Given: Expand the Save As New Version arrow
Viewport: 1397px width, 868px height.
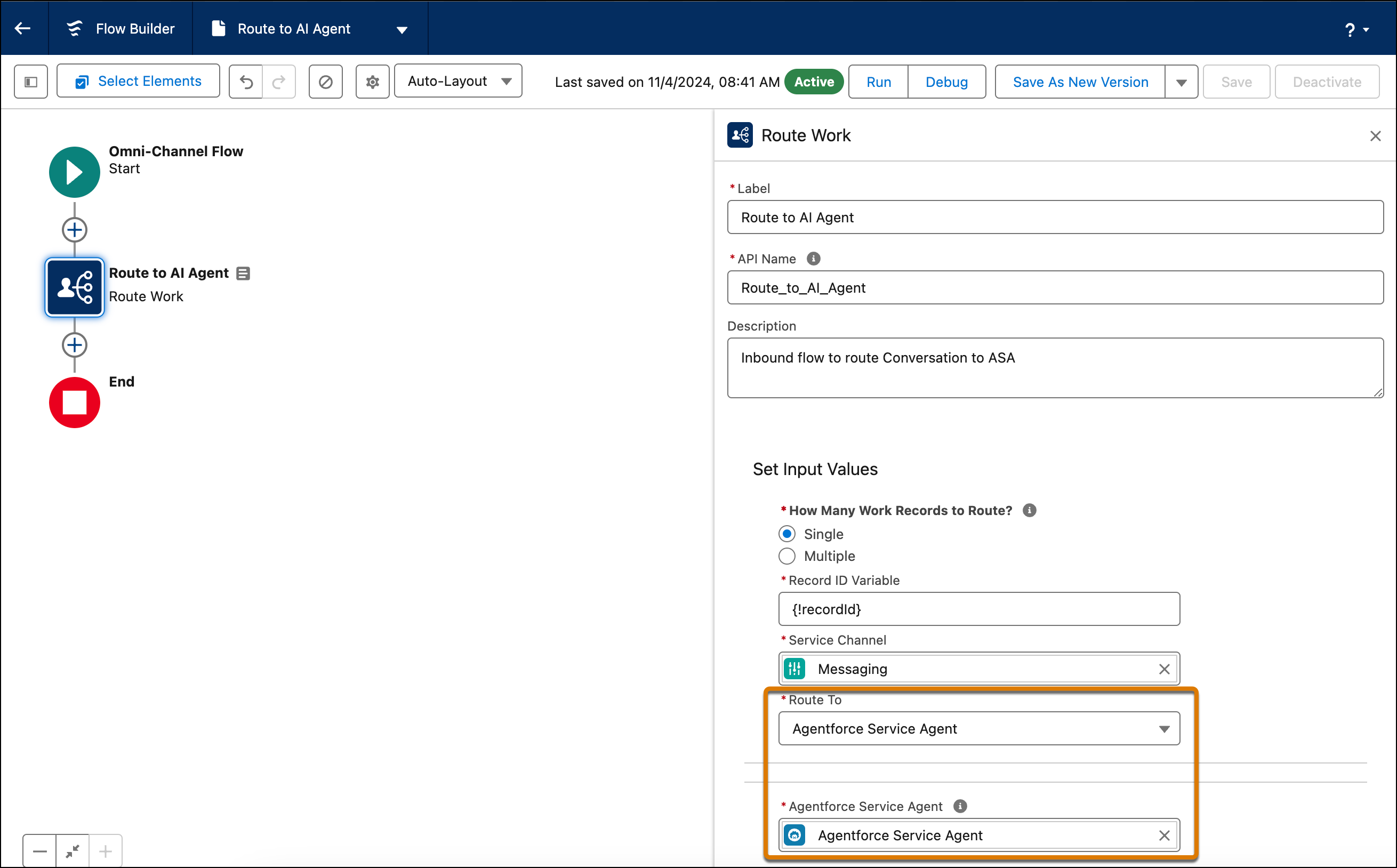Looking at the screenshot, I should tap(1181, 82).
